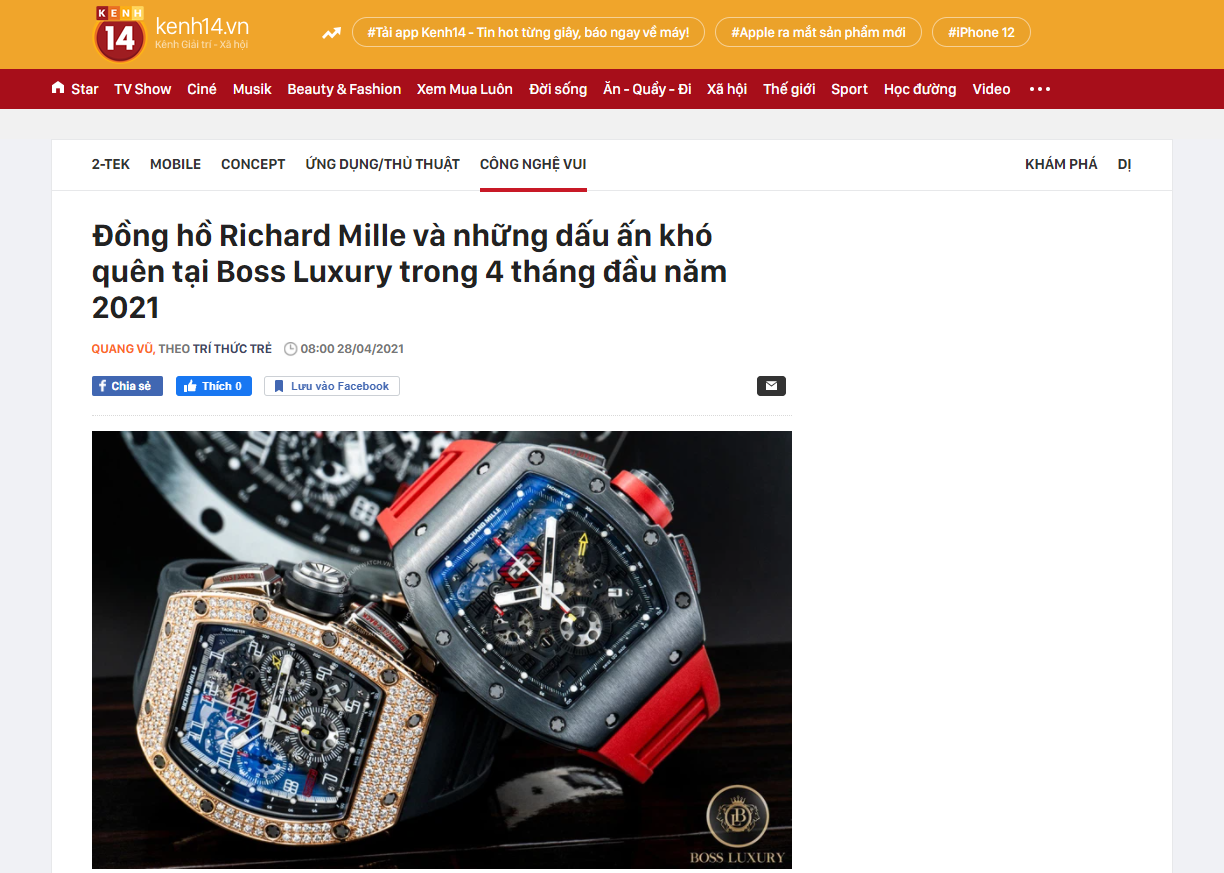Save article via Lưu vào Facebook

332,386
